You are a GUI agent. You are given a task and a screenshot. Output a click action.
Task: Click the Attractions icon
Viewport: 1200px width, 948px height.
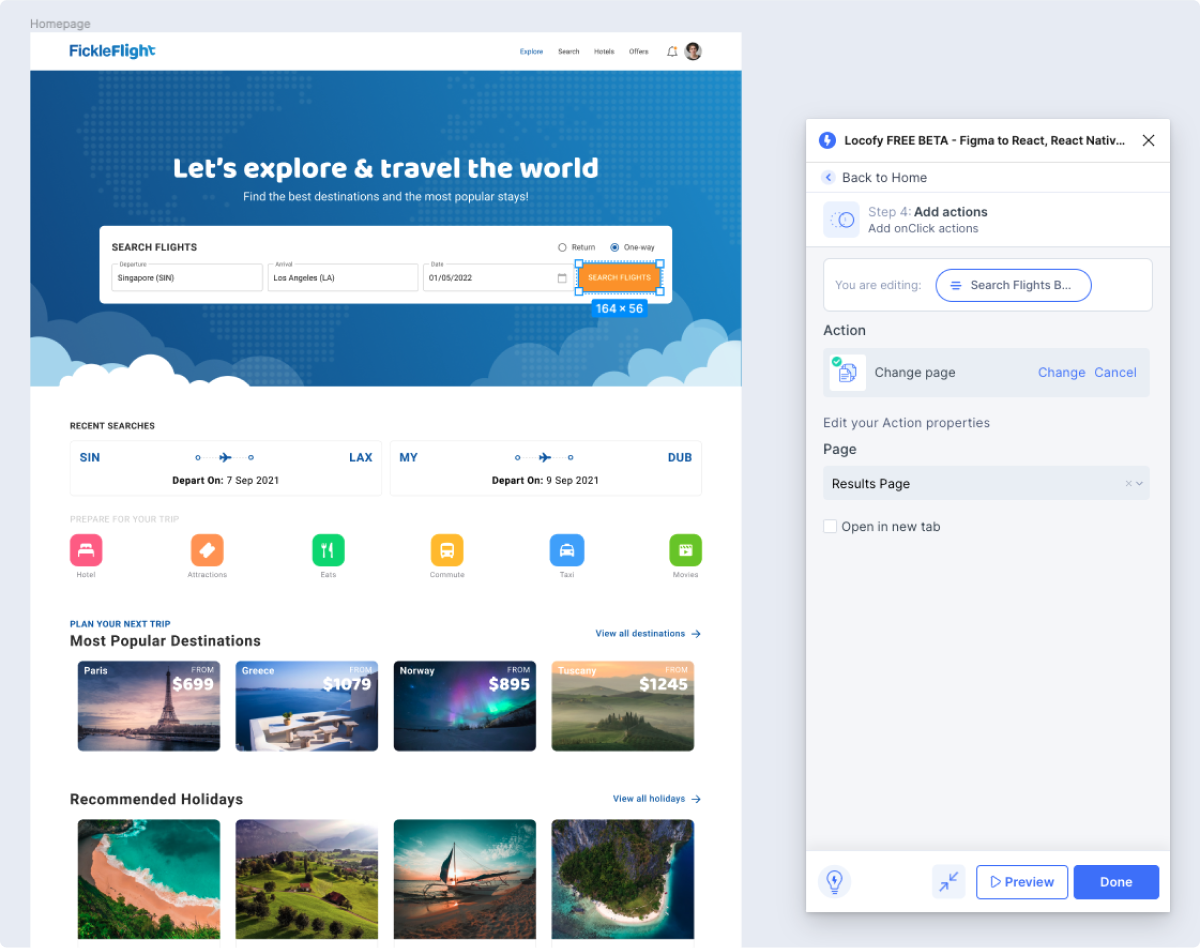pos(207,549)
